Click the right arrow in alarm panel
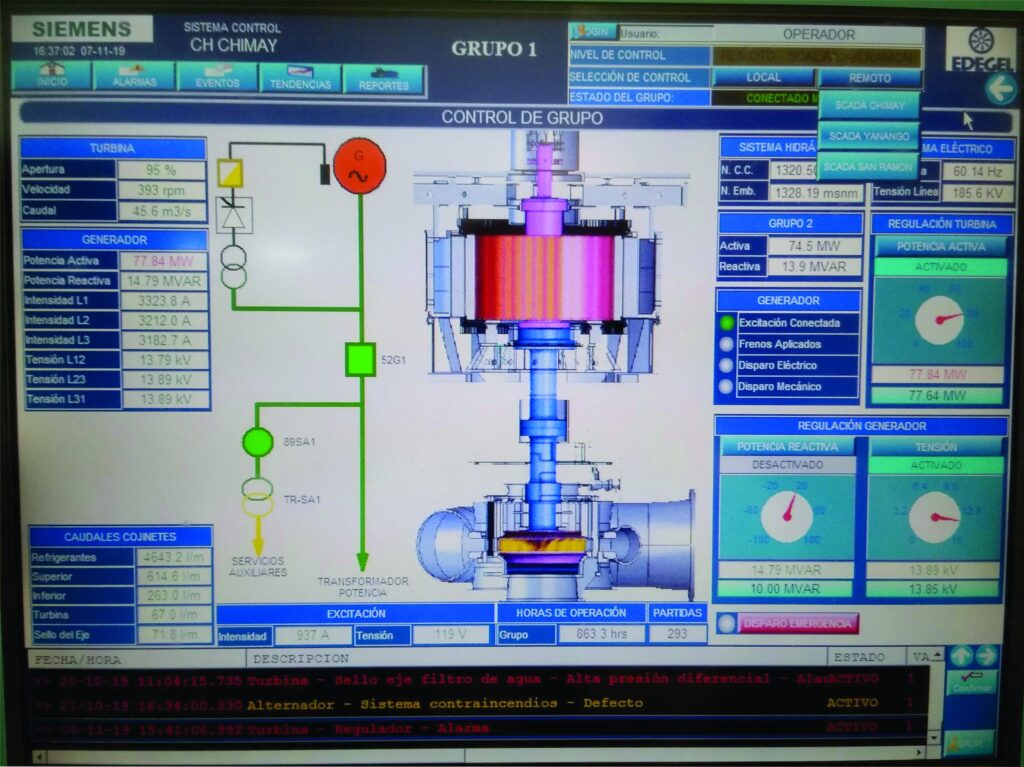This screenshot has height=767, width=1024. 985,656
